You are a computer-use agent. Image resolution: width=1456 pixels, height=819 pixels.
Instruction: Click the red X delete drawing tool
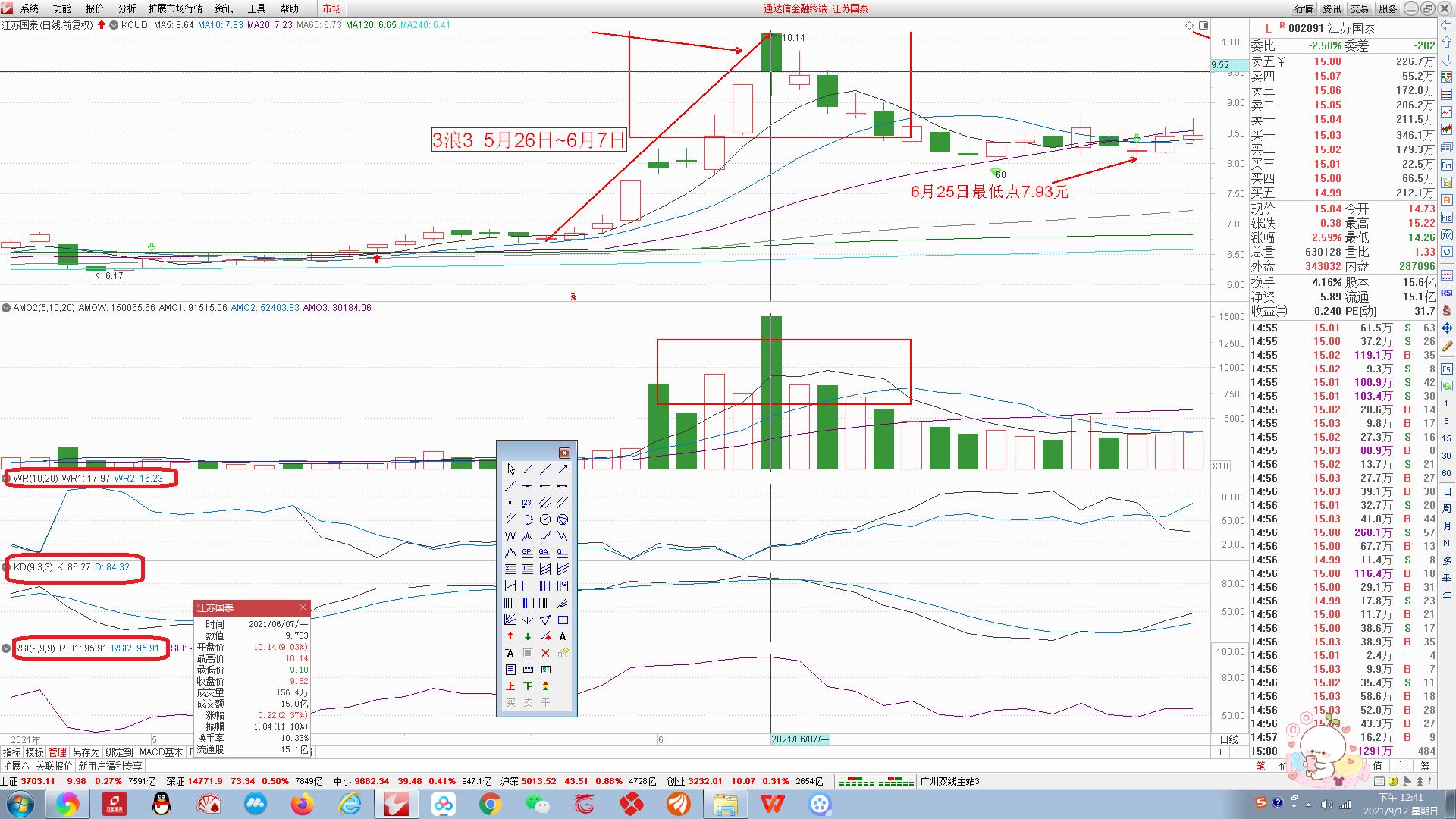pyautogui.click(x=545, y=653)
